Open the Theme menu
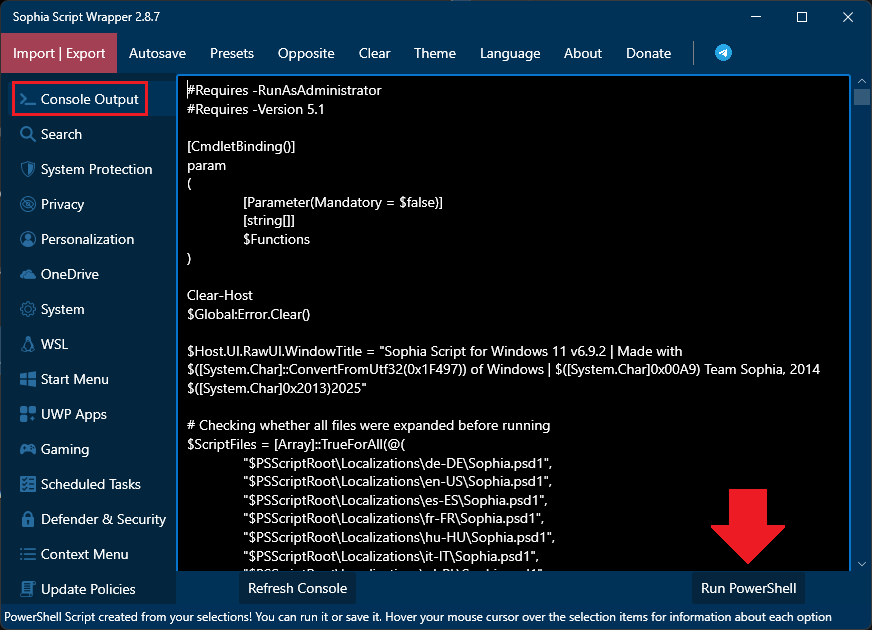Image resolution: width=872 pixels, height=630 pixels. click(x=434, y=53)
